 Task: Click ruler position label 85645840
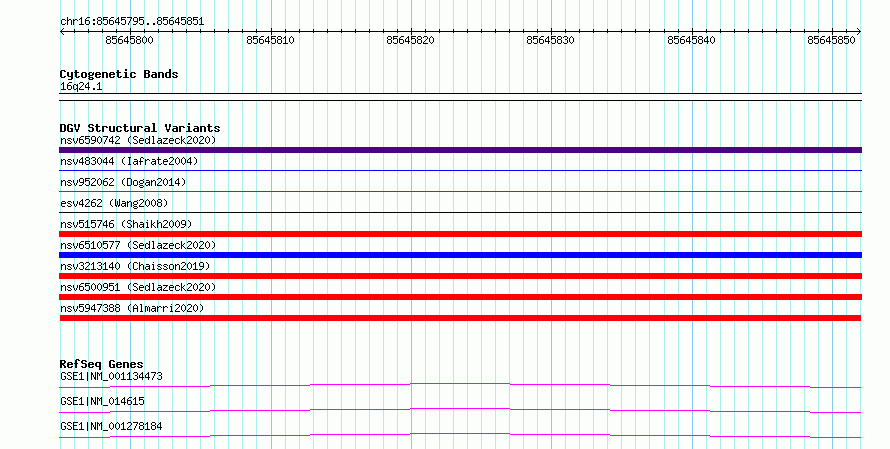691,40
